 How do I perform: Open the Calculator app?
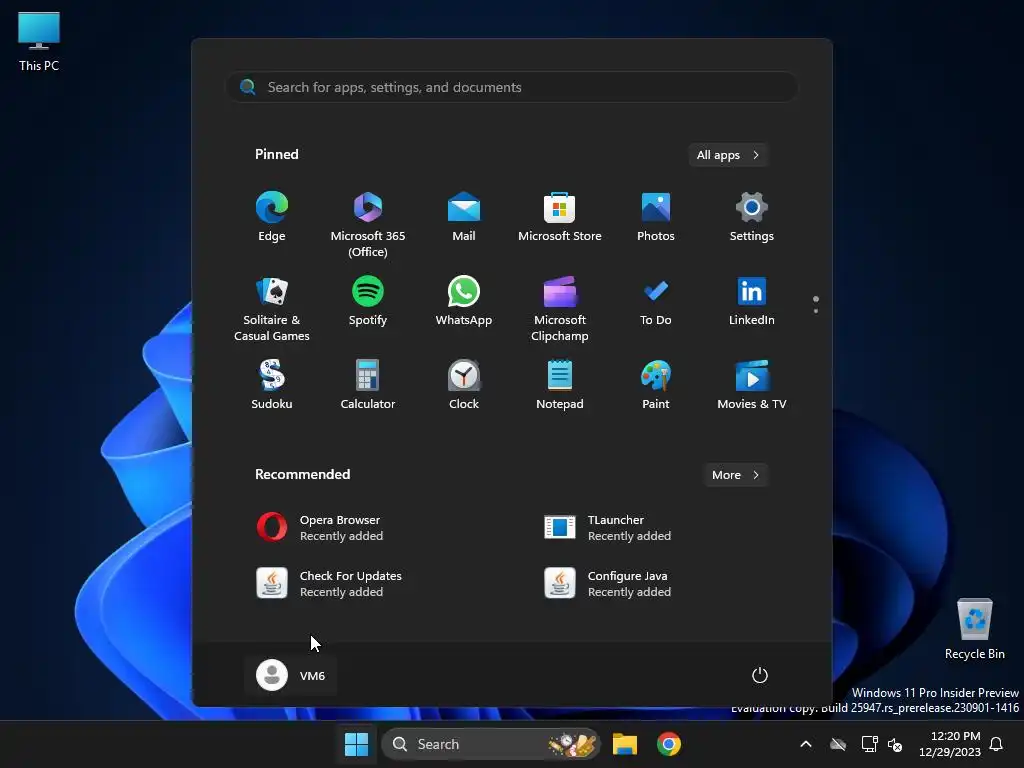(x=368, y=385)
